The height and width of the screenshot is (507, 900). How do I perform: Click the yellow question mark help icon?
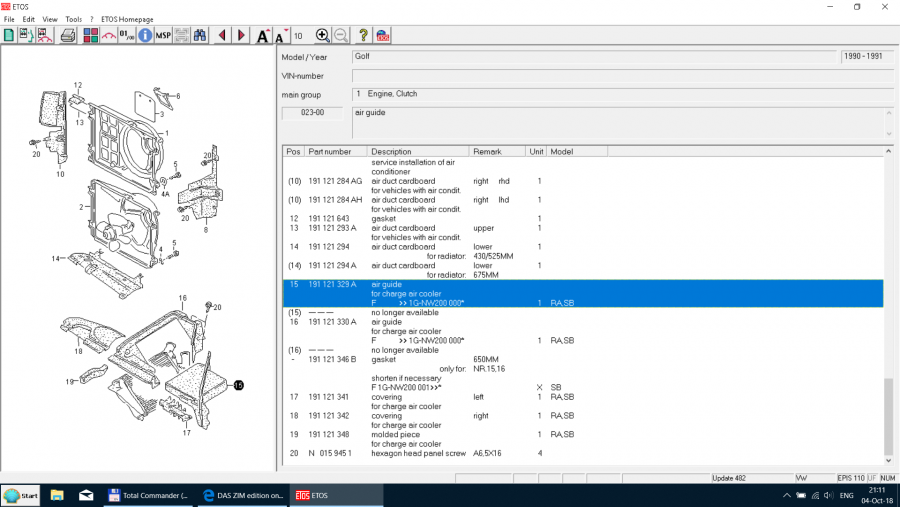click(x=363, y=36)
